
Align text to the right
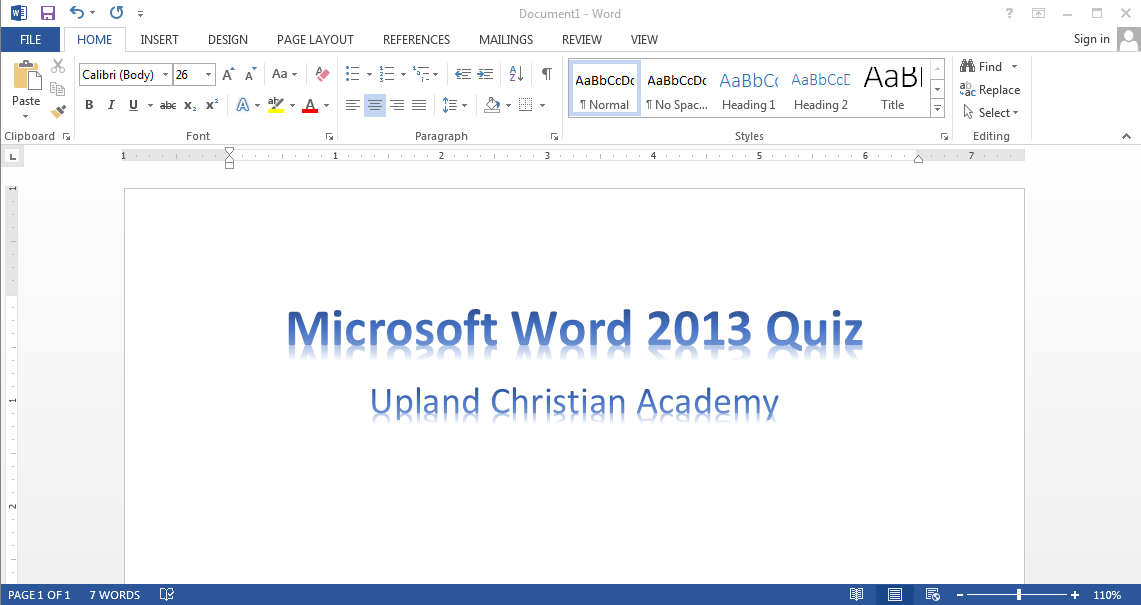tap(397, 106)
